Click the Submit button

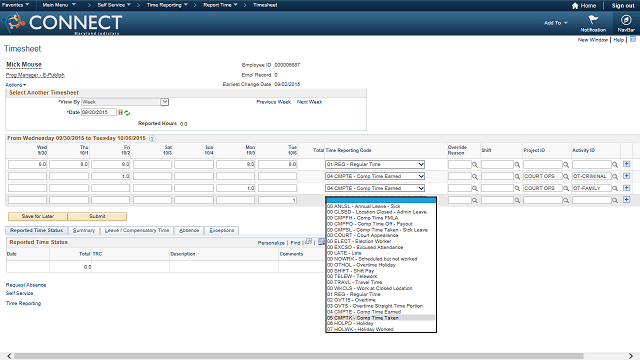pos(97,216)
